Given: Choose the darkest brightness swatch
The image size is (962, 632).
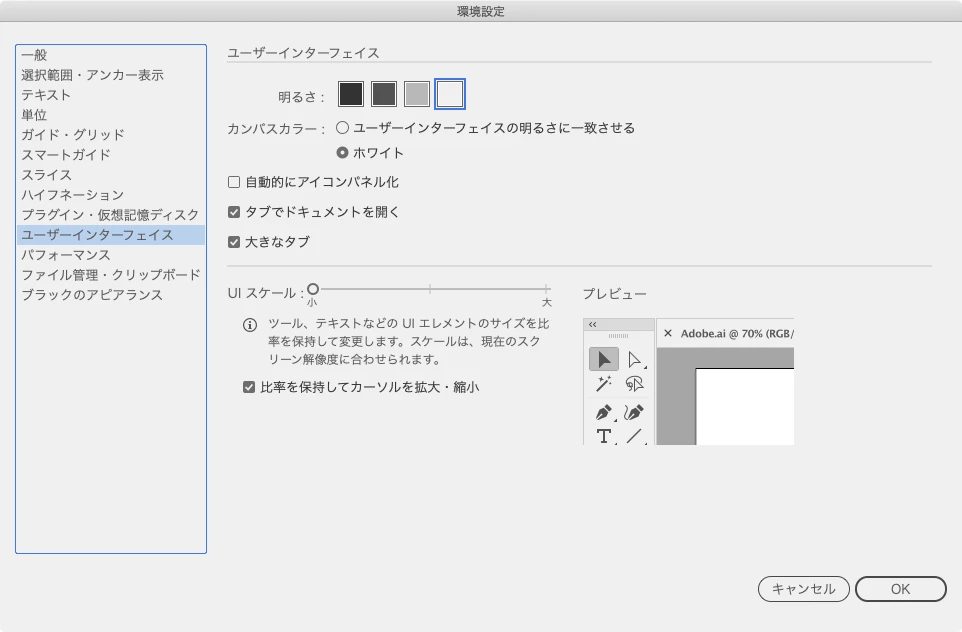Looking at the screenshot, I should point(351,94).
